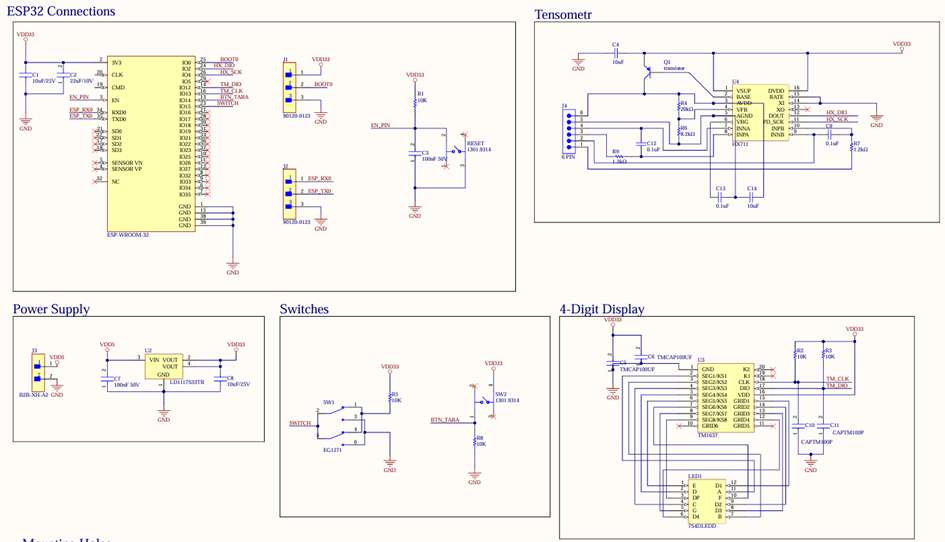Click the ESP_RX0 net label on J2
This screenshot has width=945, height=542.
319,178
